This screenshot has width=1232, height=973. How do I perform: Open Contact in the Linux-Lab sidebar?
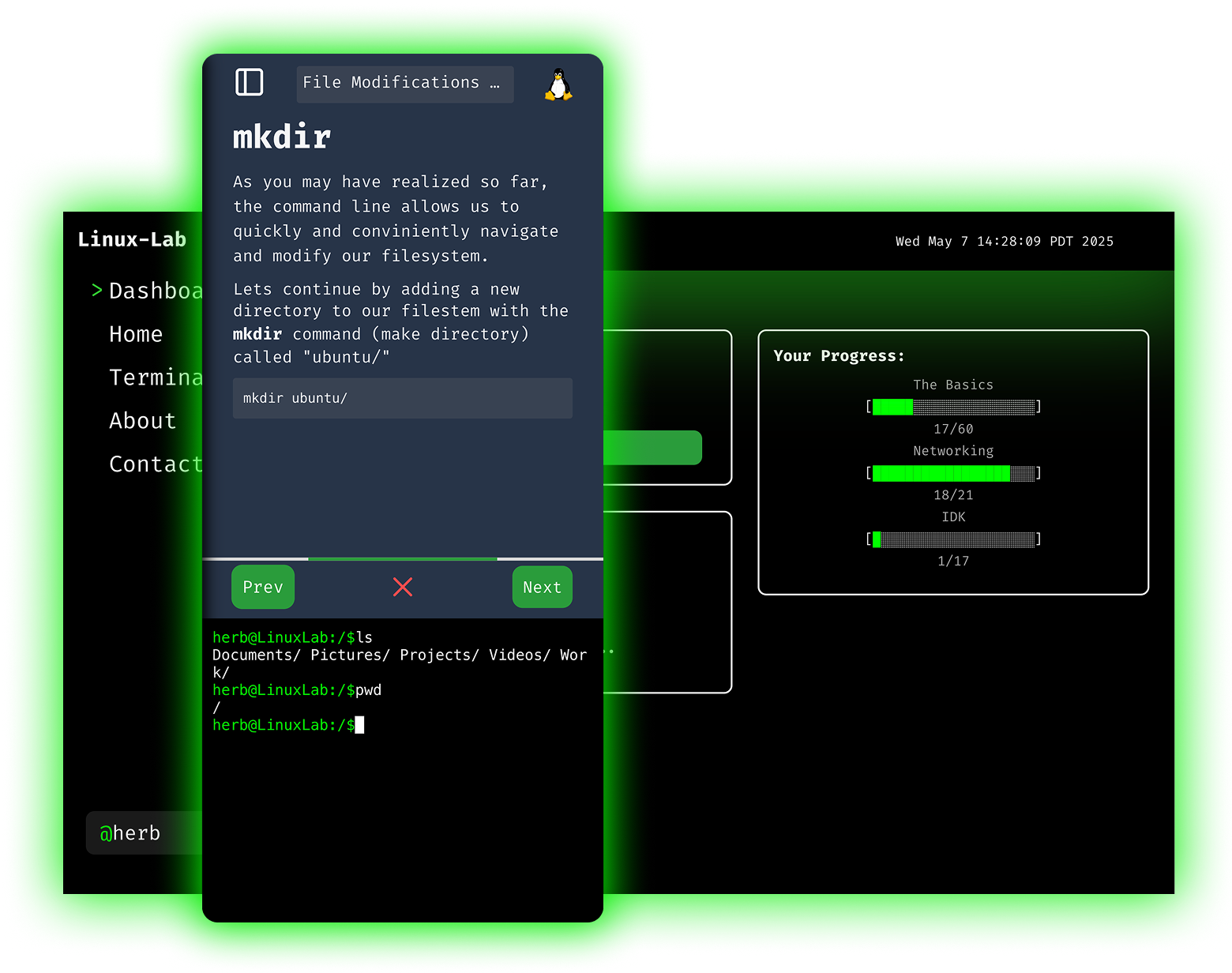[156, 464]
